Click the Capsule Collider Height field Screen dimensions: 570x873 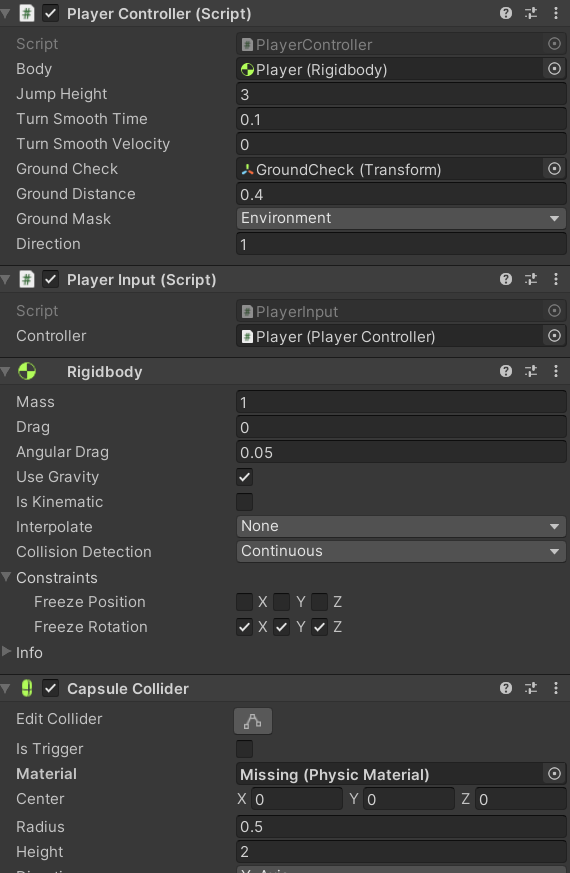(401, 851)
